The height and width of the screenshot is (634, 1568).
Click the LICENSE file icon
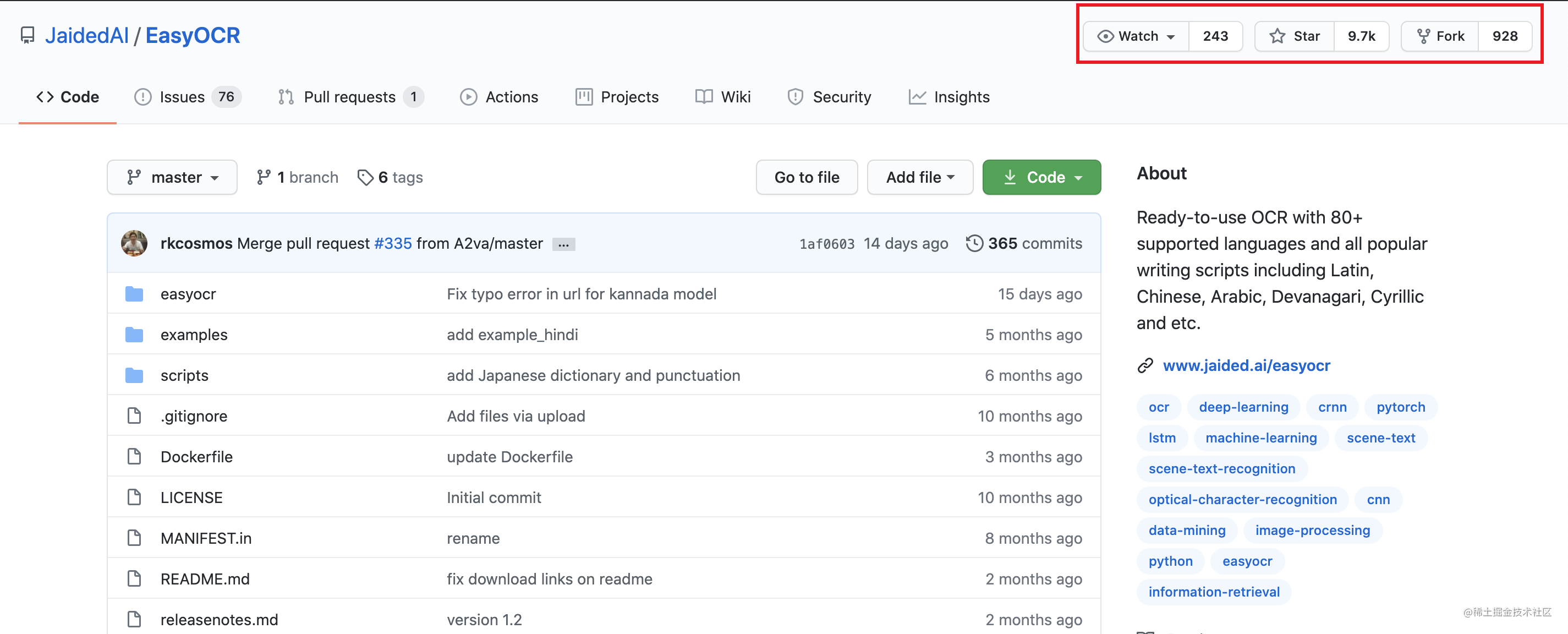point(134,498)
